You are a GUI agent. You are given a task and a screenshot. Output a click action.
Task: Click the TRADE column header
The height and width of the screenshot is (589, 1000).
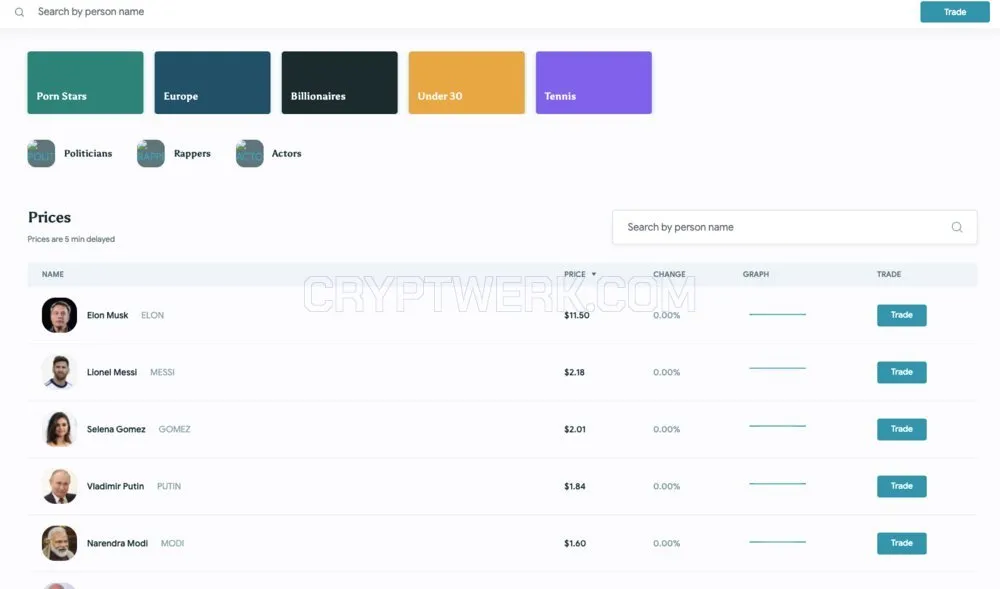pyautogui.click(x=888, y=274)
